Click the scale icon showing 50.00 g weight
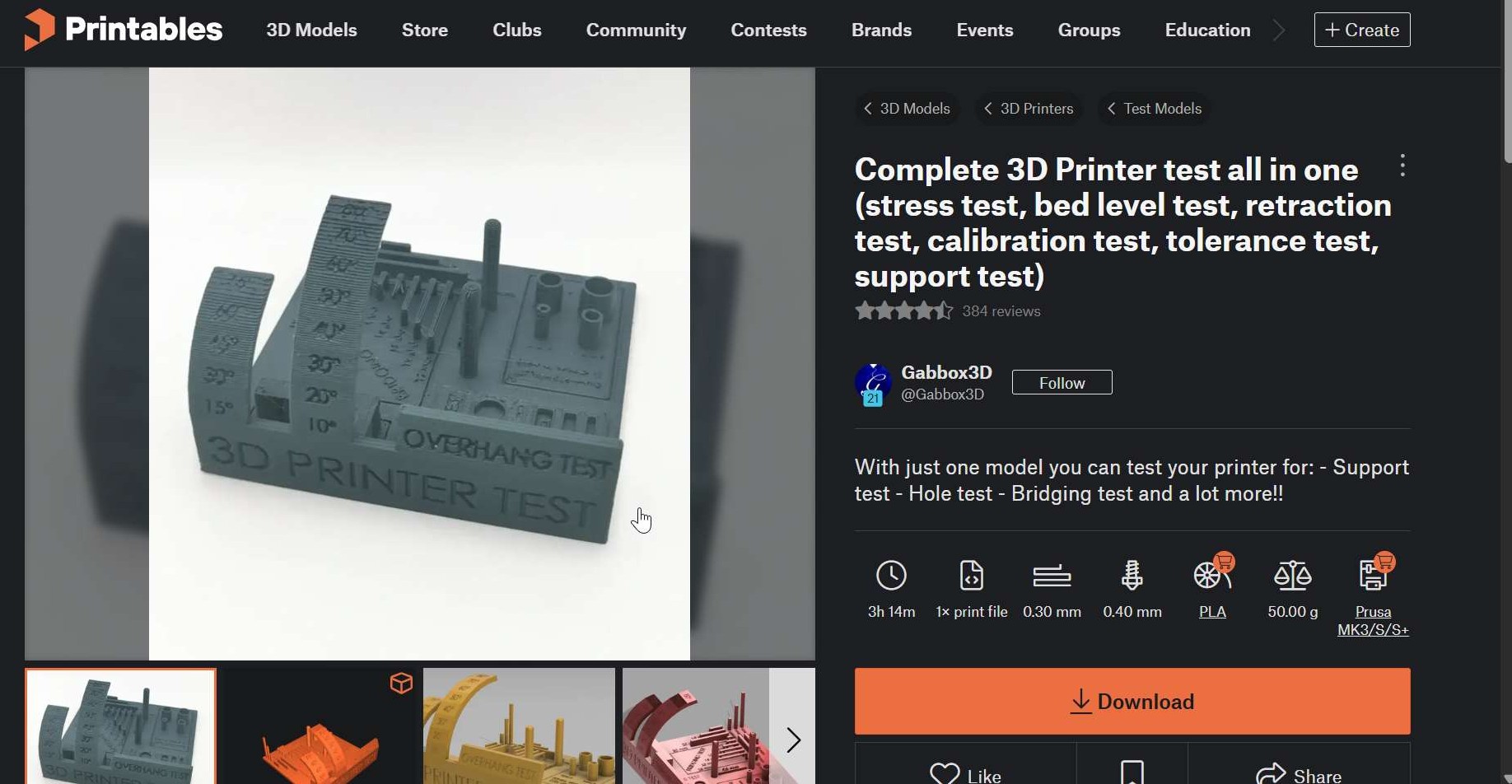This screenshot has height=784, width=1512. point(1292,575)
